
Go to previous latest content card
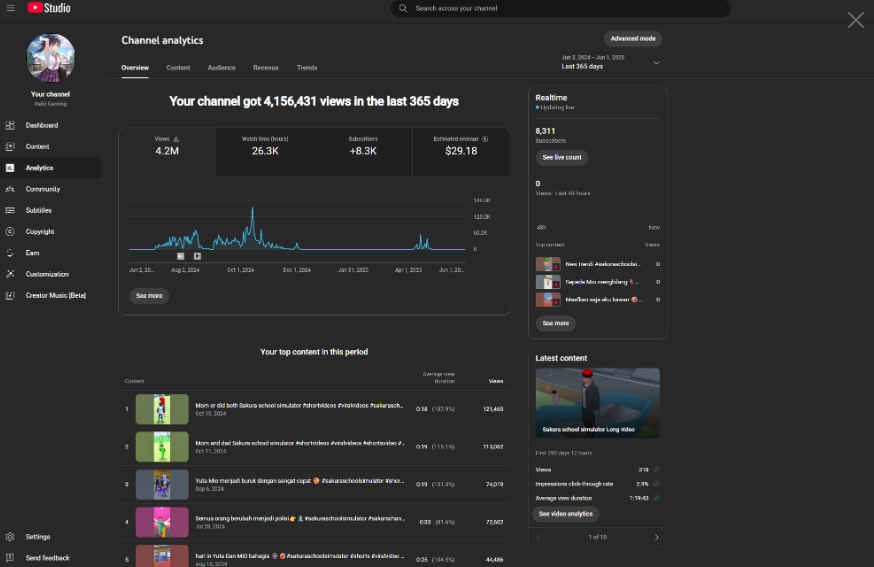pyautogui.click(x=538, y=537)
